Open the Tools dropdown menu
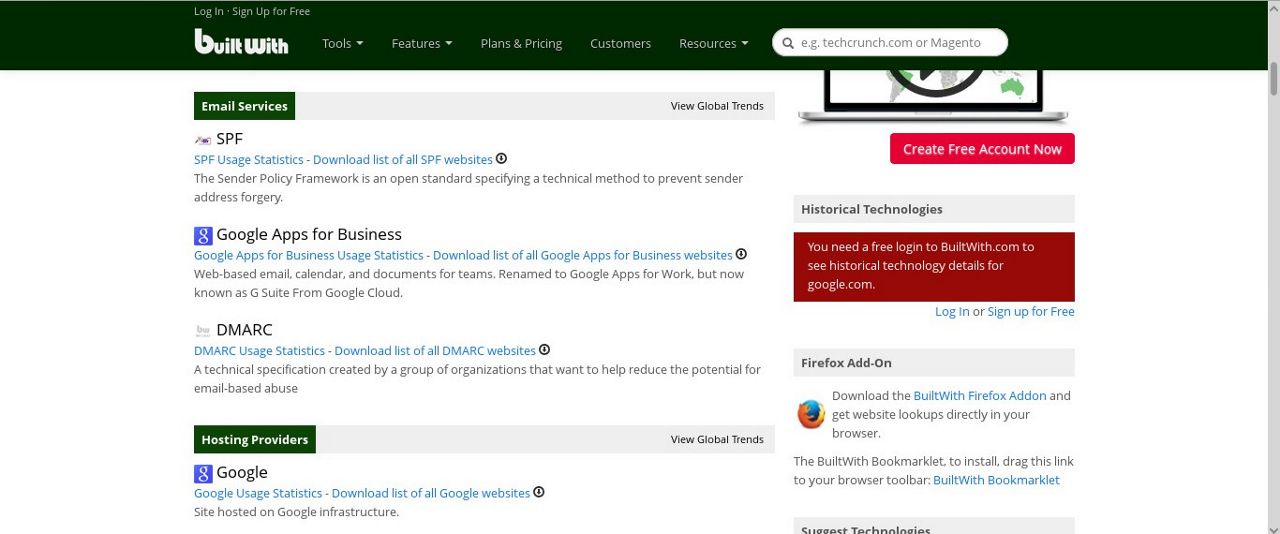 342,43
